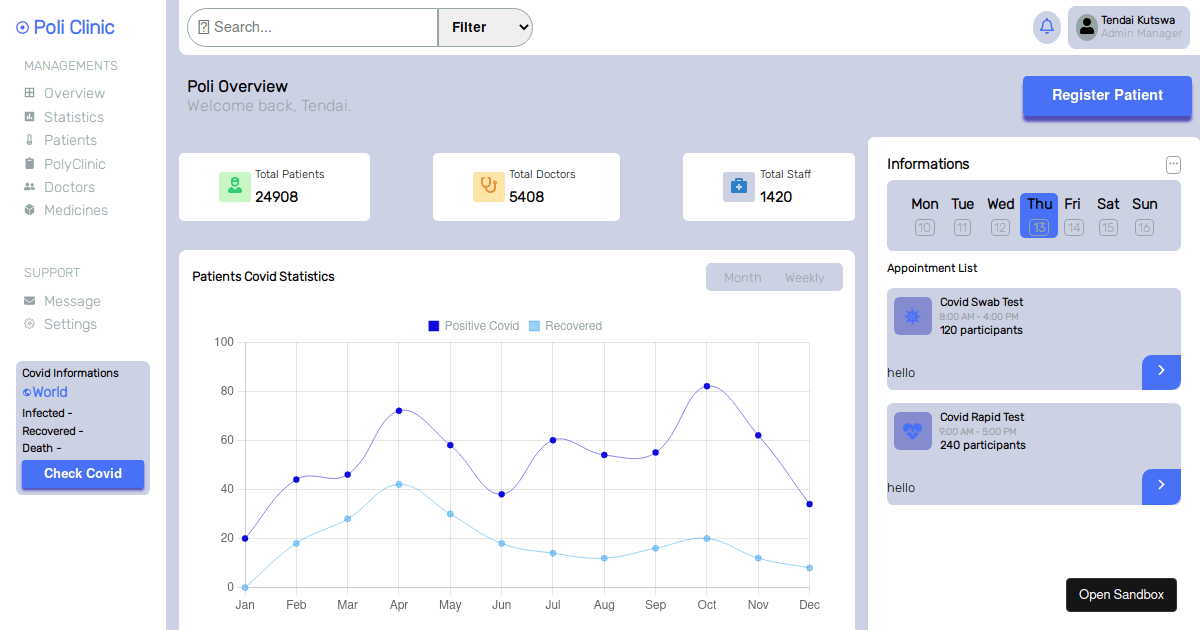Image resolution: width=1200 pixels, height=630 pixels.
Task: Expand the Covid Rapid Test appointment arrow
Action: click(x=1161, y=487)
